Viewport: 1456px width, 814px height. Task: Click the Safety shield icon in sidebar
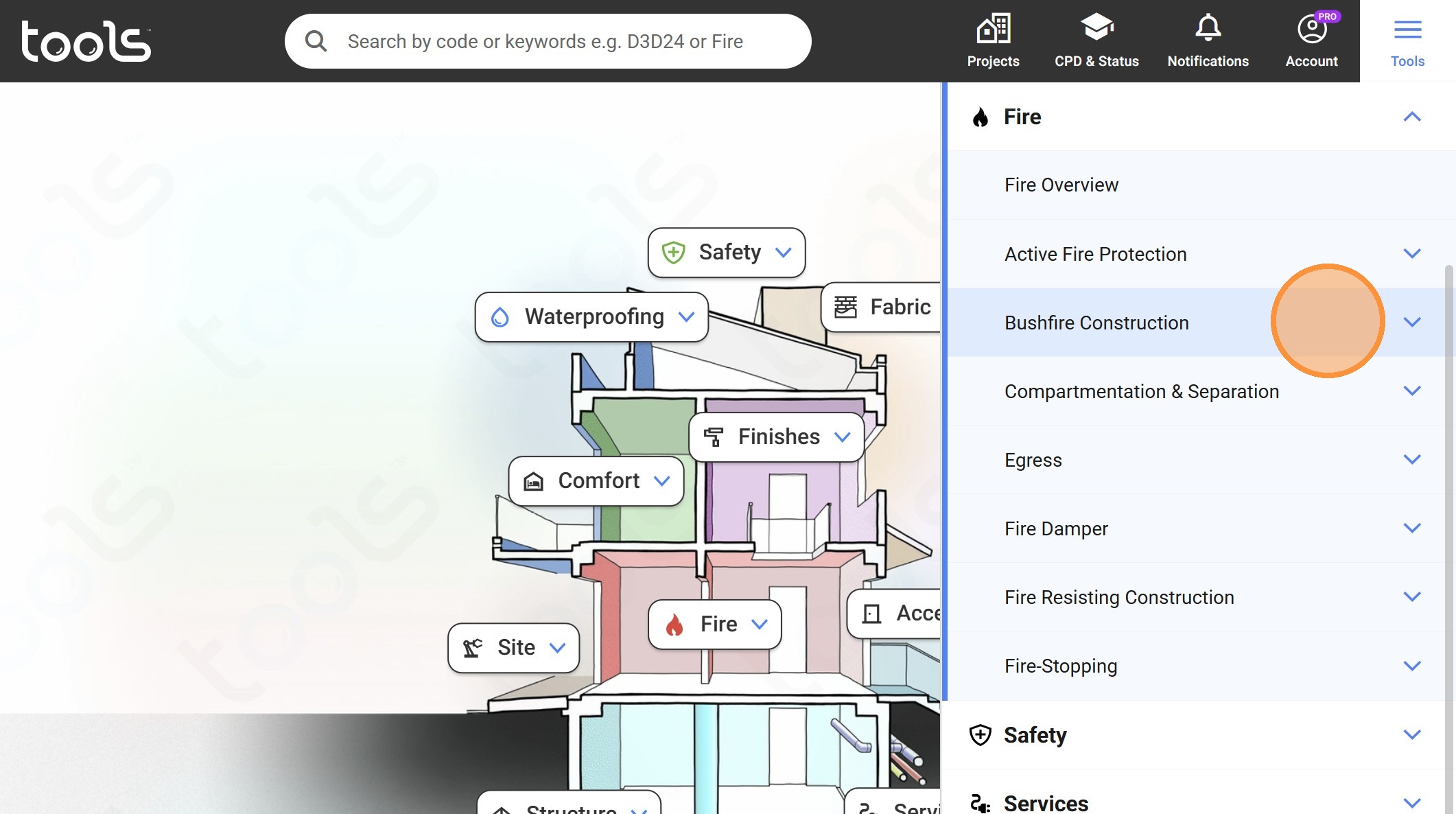[981, 735]
